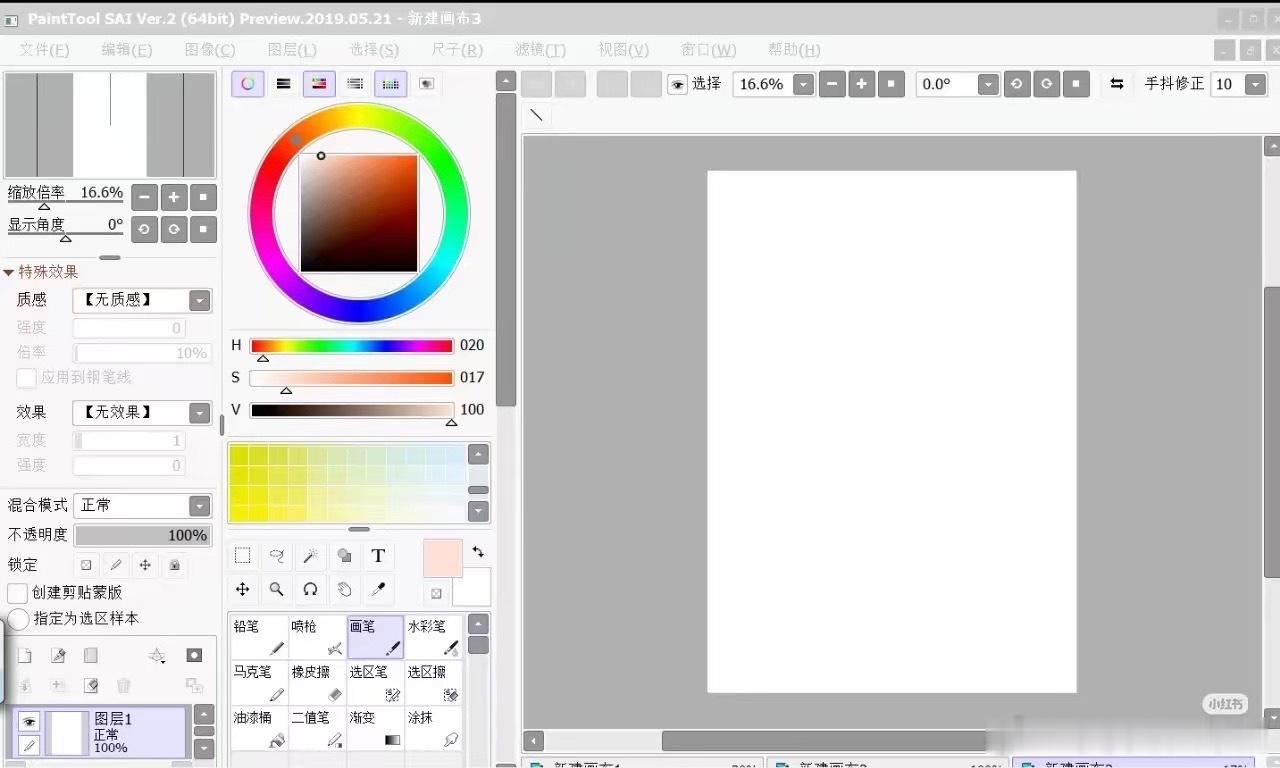This screenshot has height=768, width=1280.
Task: Zoom out using the navigator minus button
Action: pyautogui.click(x=145, y=197)
